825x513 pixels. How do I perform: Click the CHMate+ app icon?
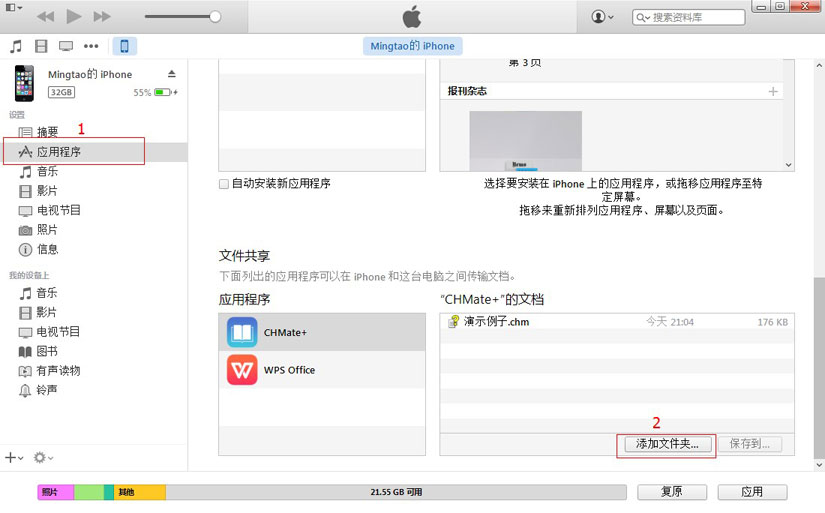[242, 332]
